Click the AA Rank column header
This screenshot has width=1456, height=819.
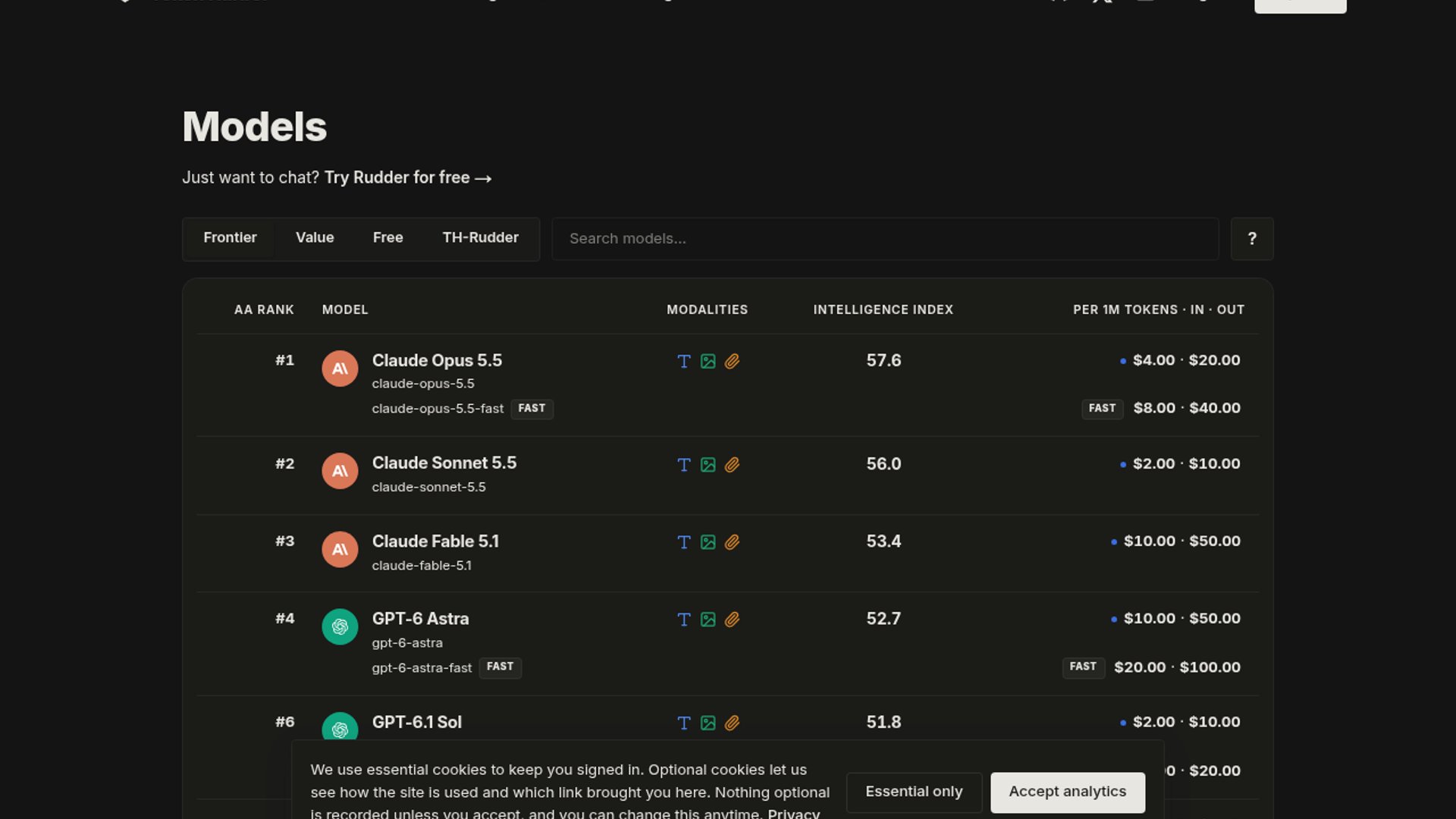tap(264, 310)
